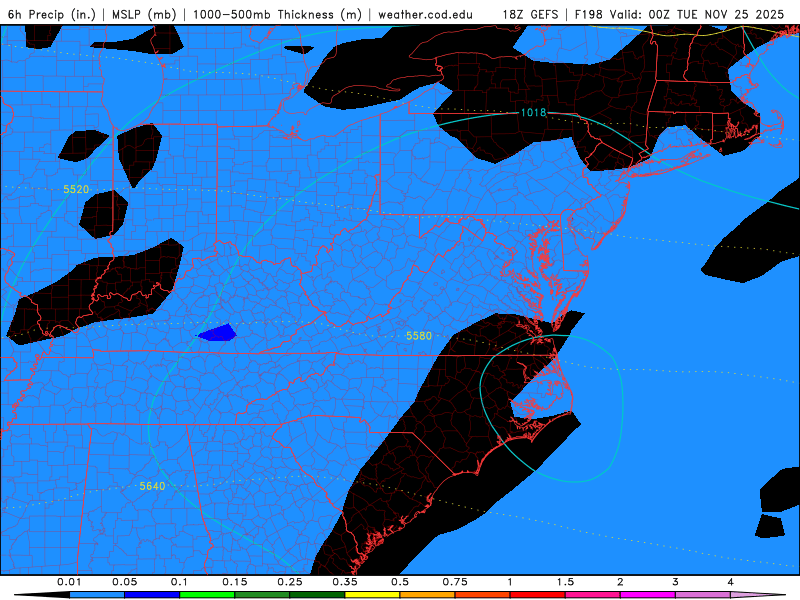Click the 0.05 legend value
The width and height of the screenshot is (800, 600).
[x=124, y=582]
